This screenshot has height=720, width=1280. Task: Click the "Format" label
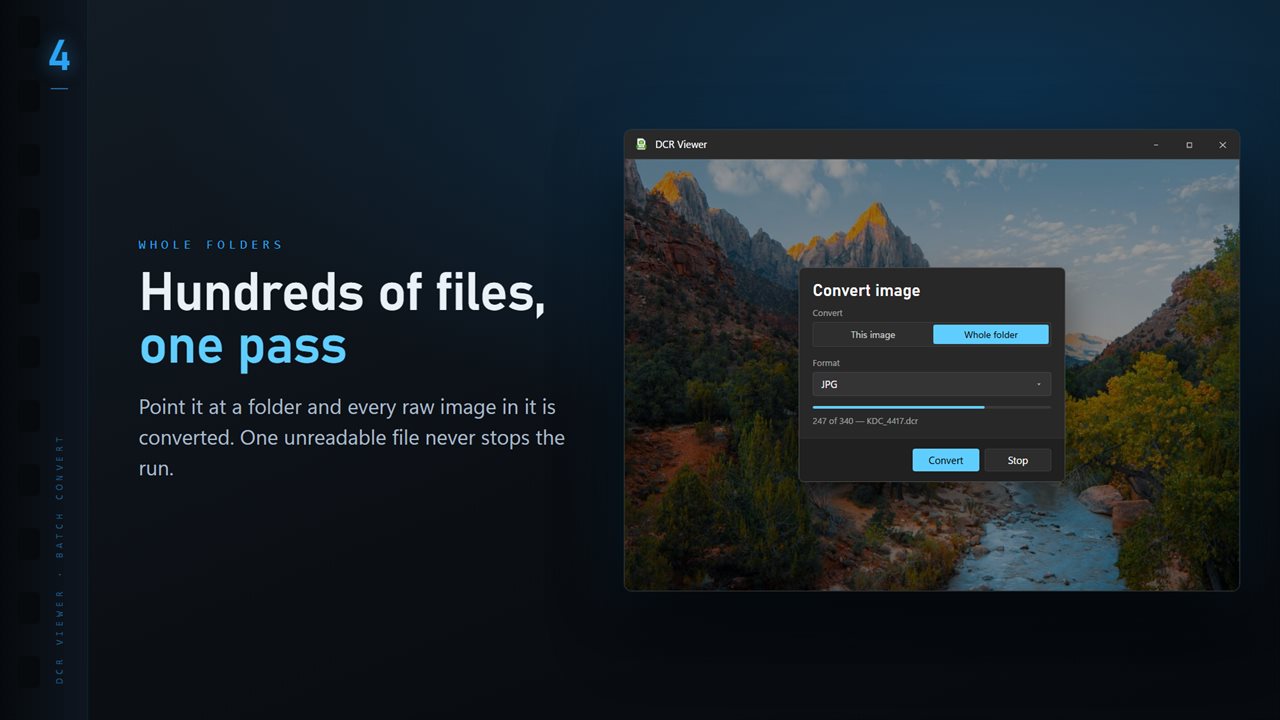[x=826, y=363]
